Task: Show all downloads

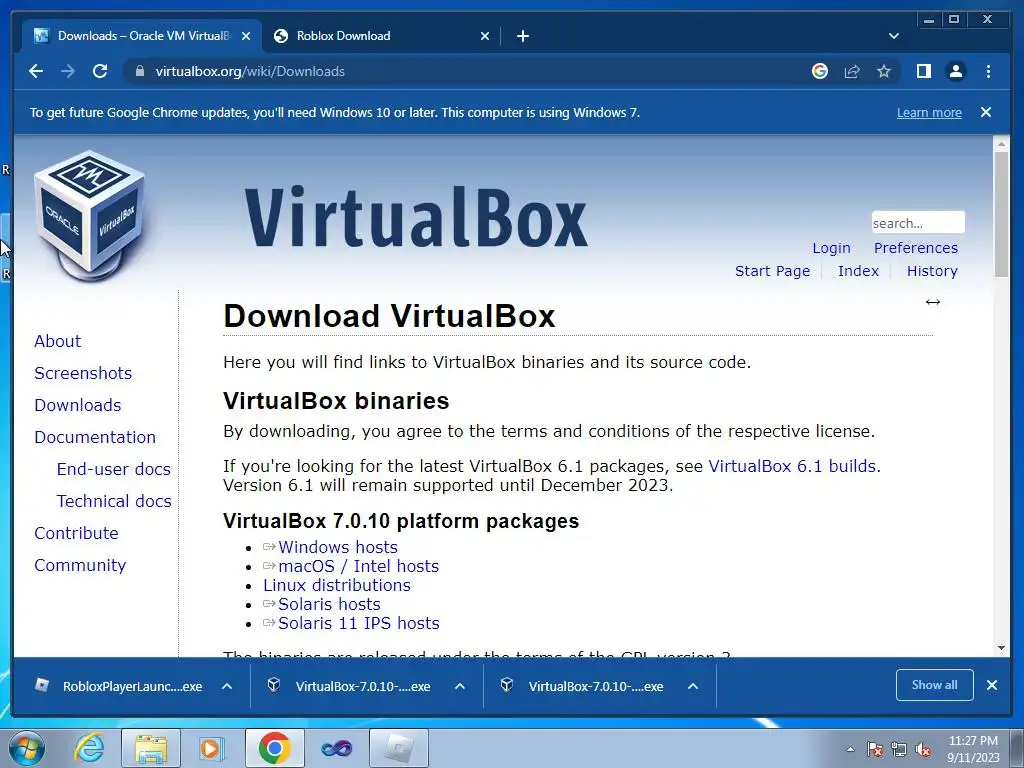Action: click(x=935, y=685)
